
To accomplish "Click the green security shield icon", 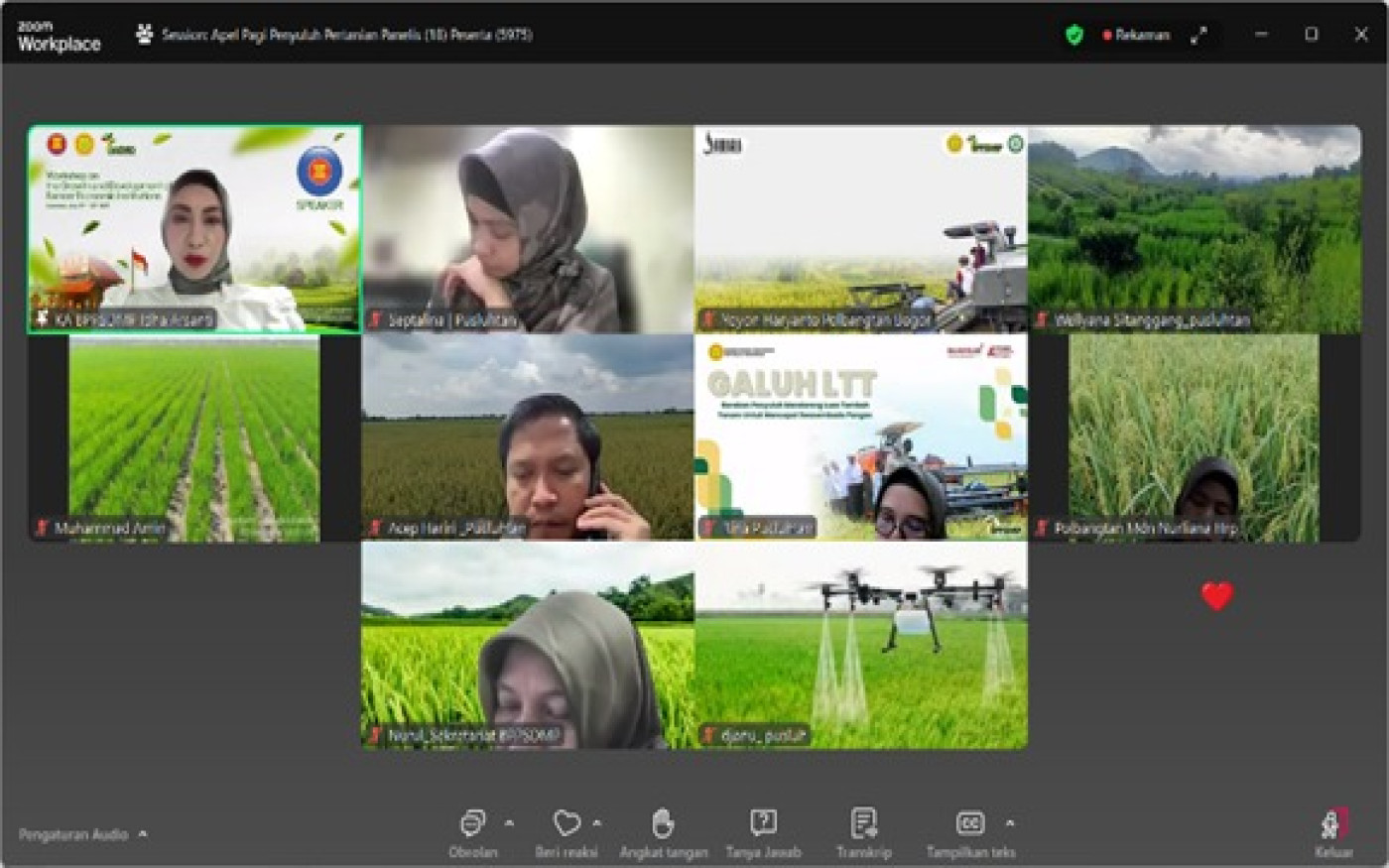I will click(x=1074, y=35).
